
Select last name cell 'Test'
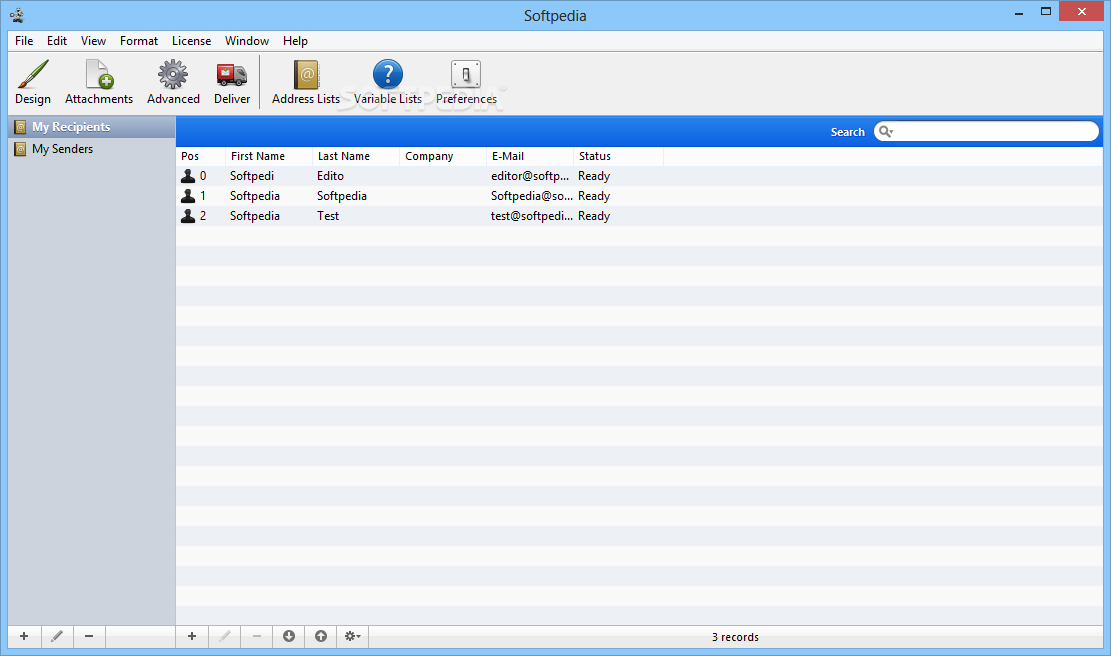(327, 215)
